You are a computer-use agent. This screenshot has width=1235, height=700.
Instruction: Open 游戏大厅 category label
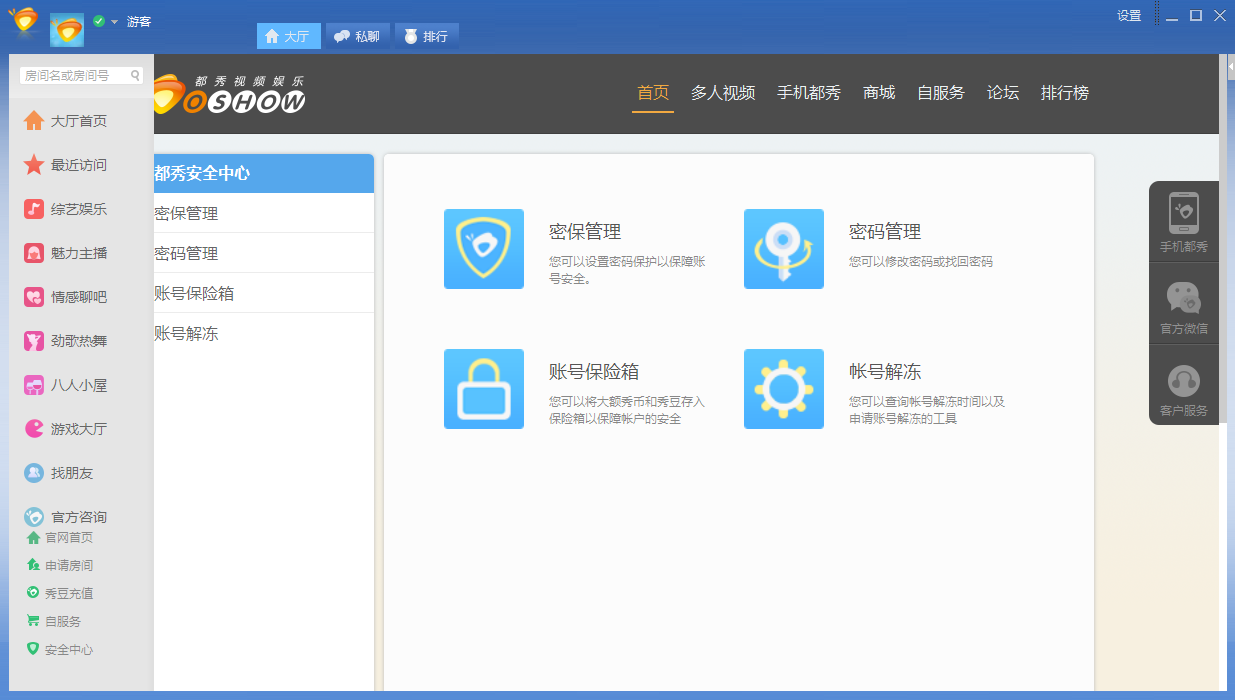[x=79, y=429]
